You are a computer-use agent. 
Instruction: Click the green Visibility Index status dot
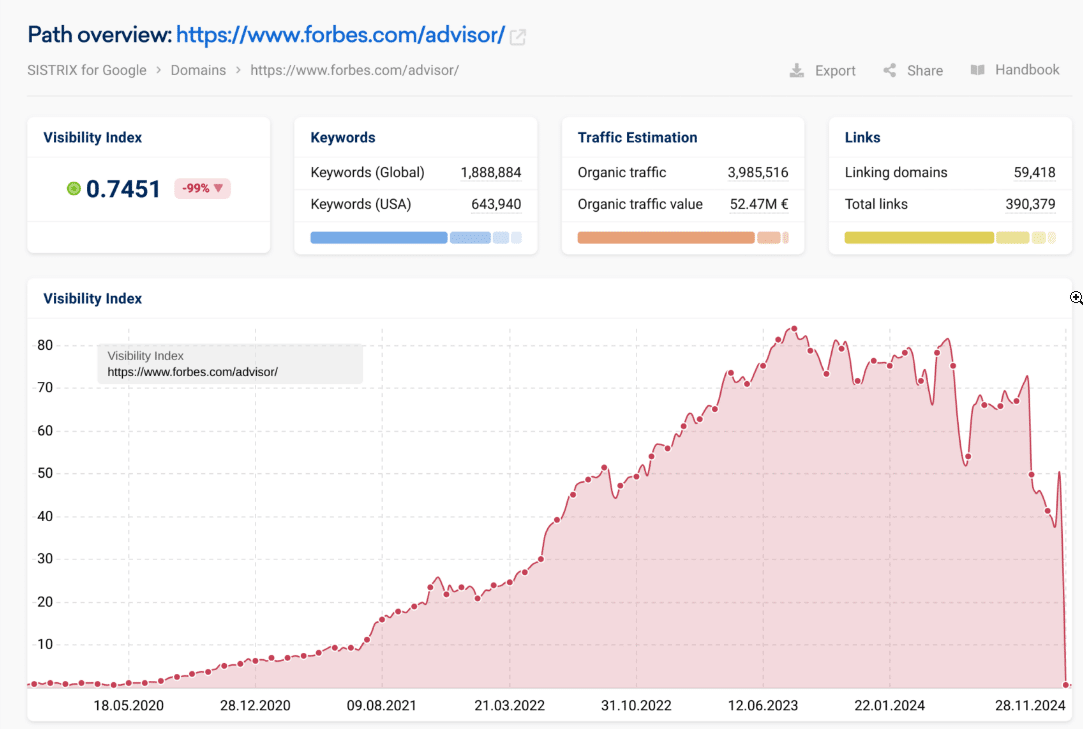tap(74, 189)
